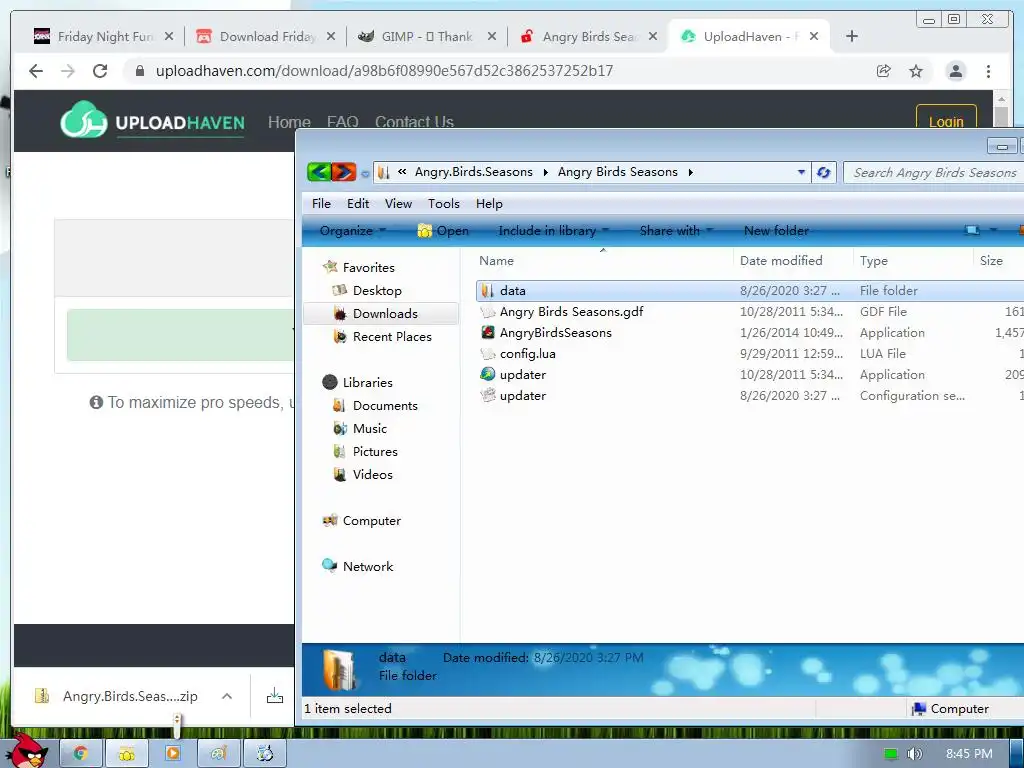Click Favorites header in sidebar
The height and width of the screenshot is (768, 1024).
[x=368, y=268]
